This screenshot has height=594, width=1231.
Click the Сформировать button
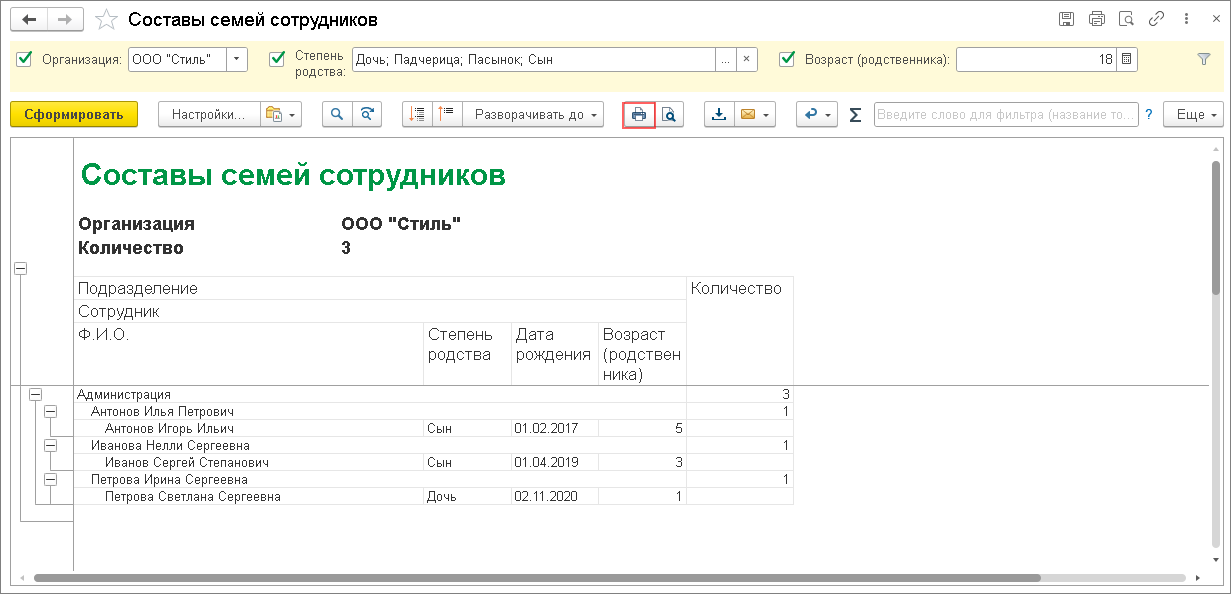[74, 115]
